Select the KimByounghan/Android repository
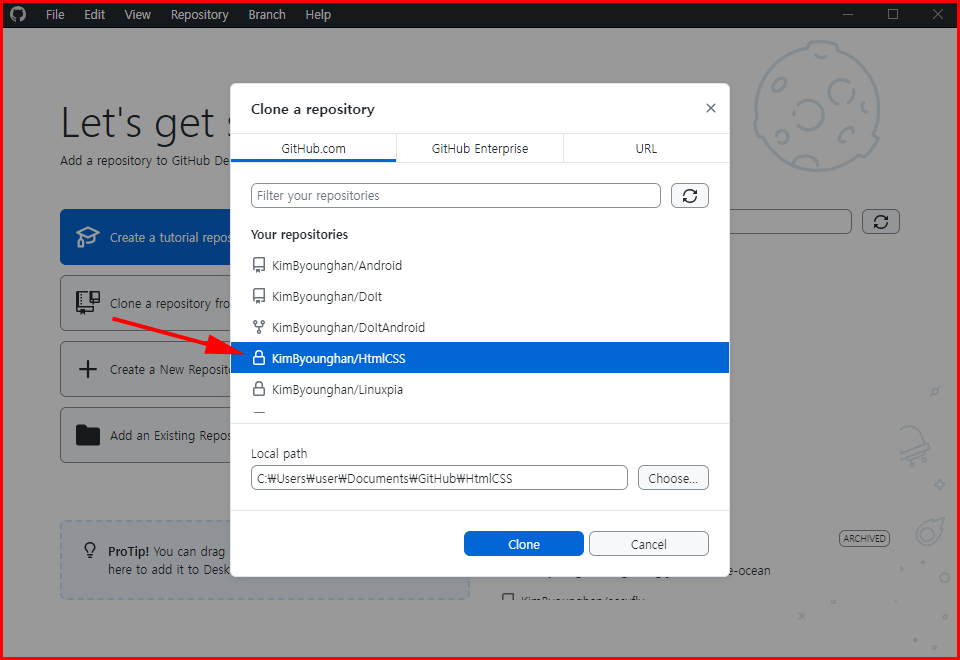 pyautogui.click(x=479, y=265)
